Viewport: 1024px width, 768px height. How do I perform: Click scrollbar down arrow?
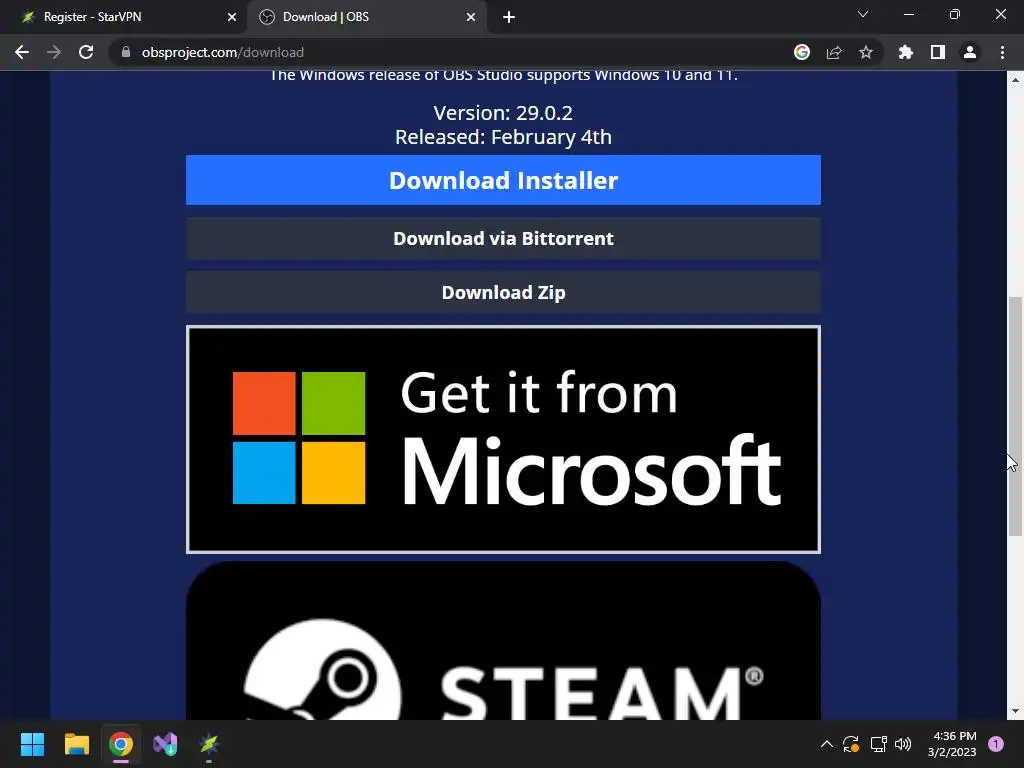click(x=1015, y=711)
